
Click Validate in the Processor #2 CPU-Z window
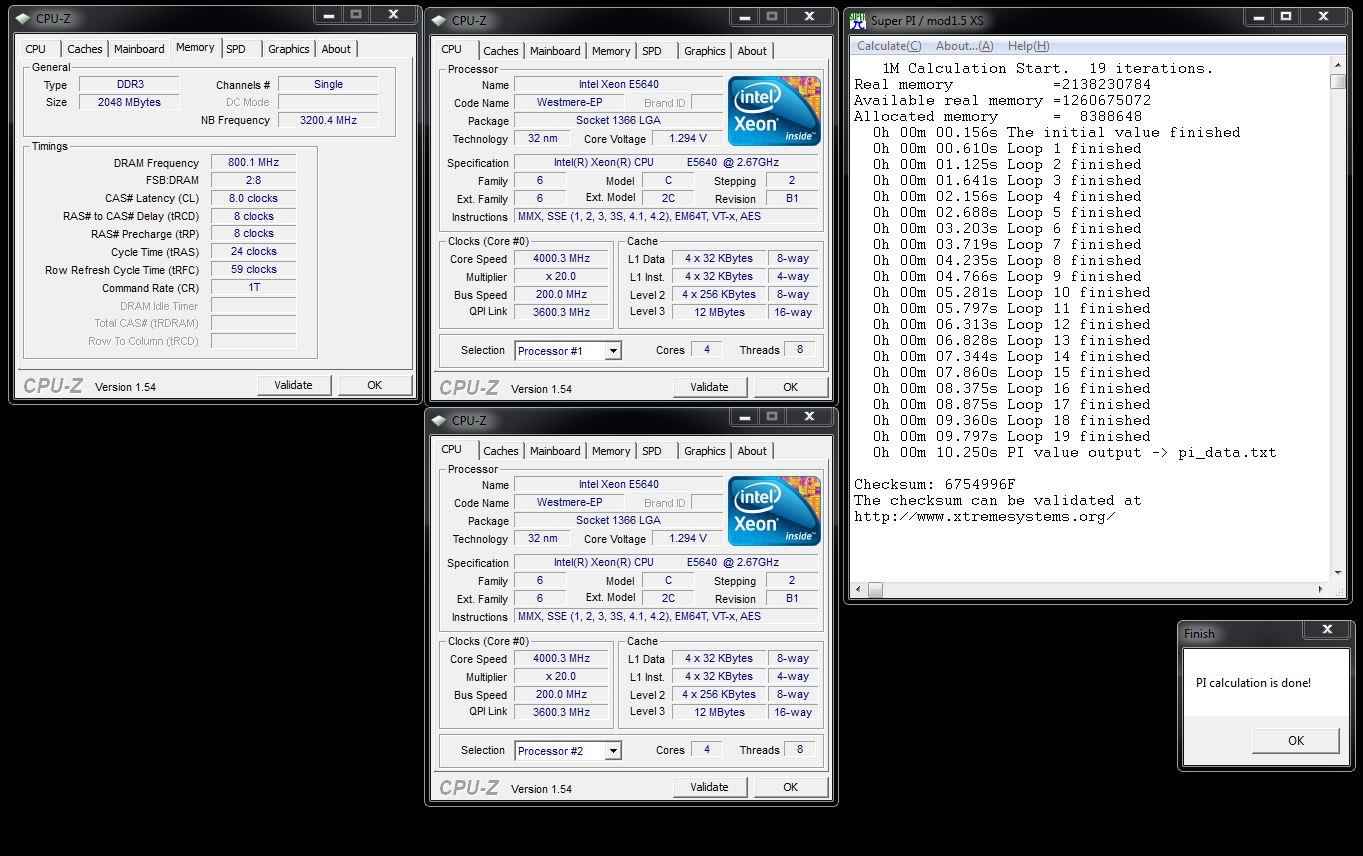709,787
